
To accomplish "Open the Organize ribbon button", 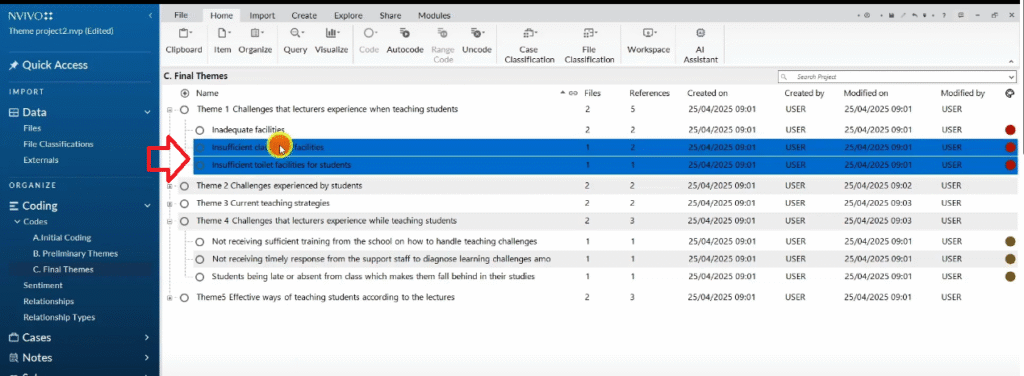I will [x=255, y=40].
